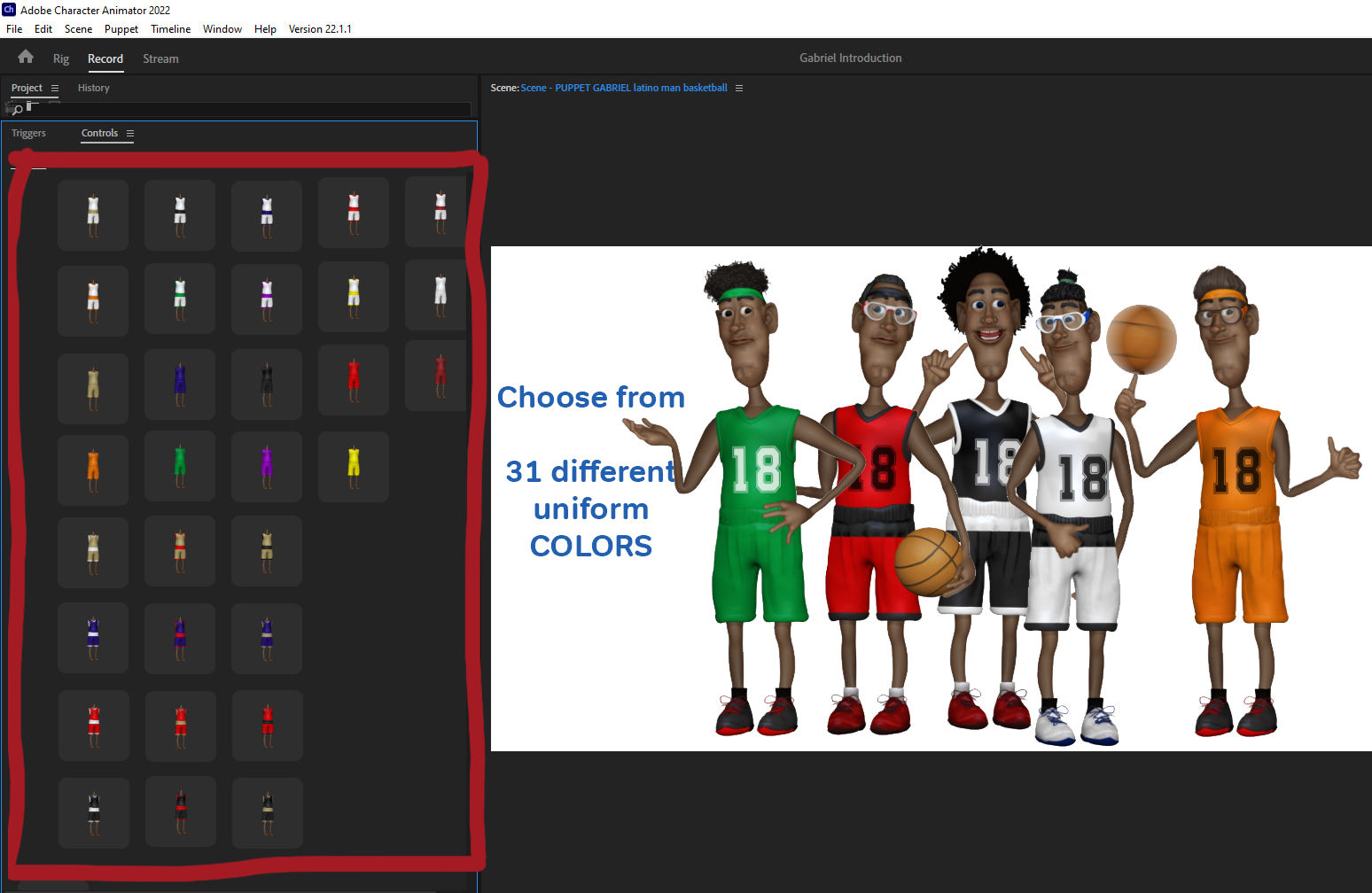Click the Character Animator logo in the title bar
1372x893 pixels.
[9, 10]
